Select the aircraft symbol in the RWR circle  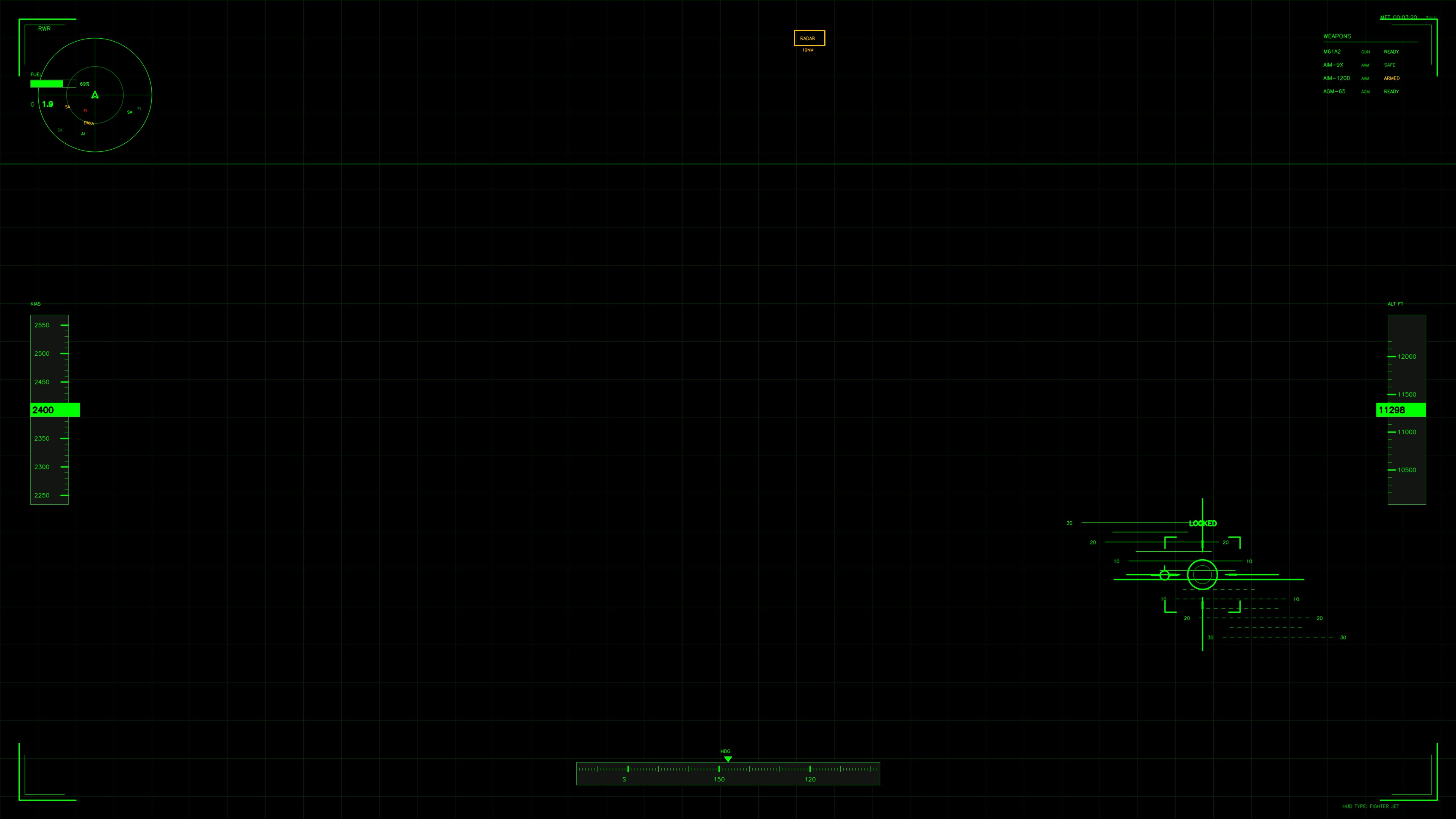(x=95, y=95)
